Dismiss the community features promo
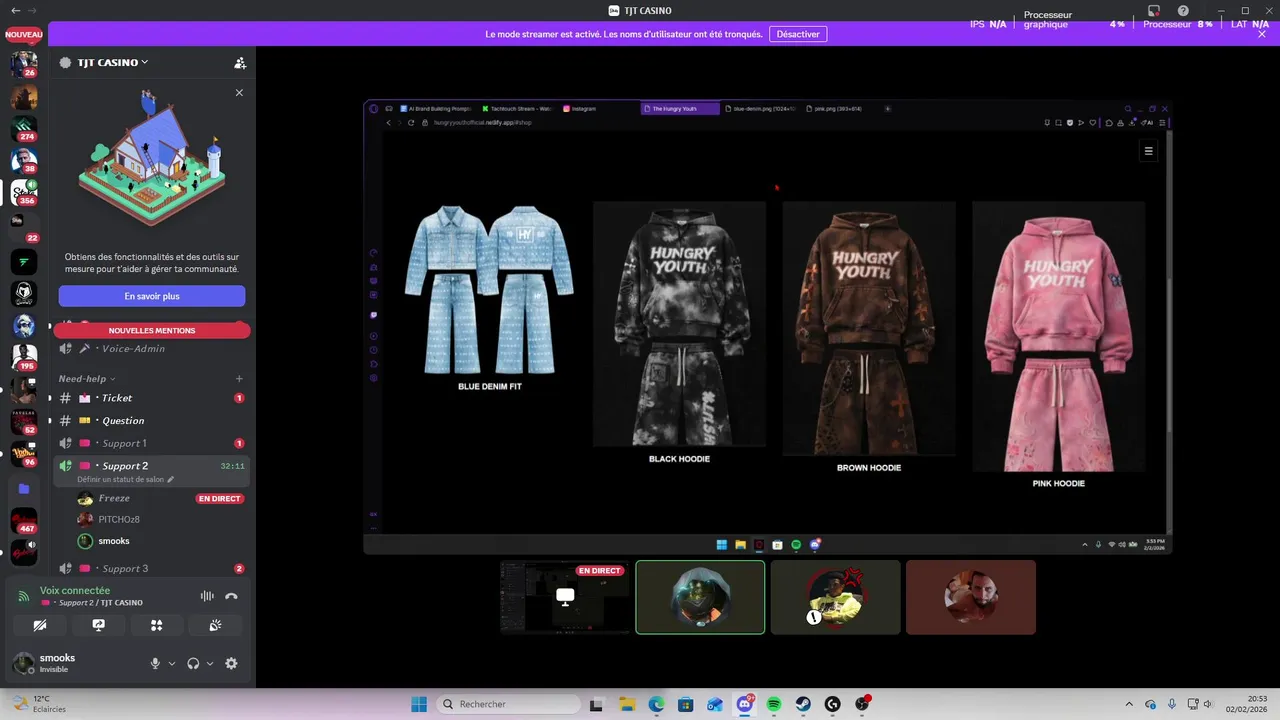 239,92
